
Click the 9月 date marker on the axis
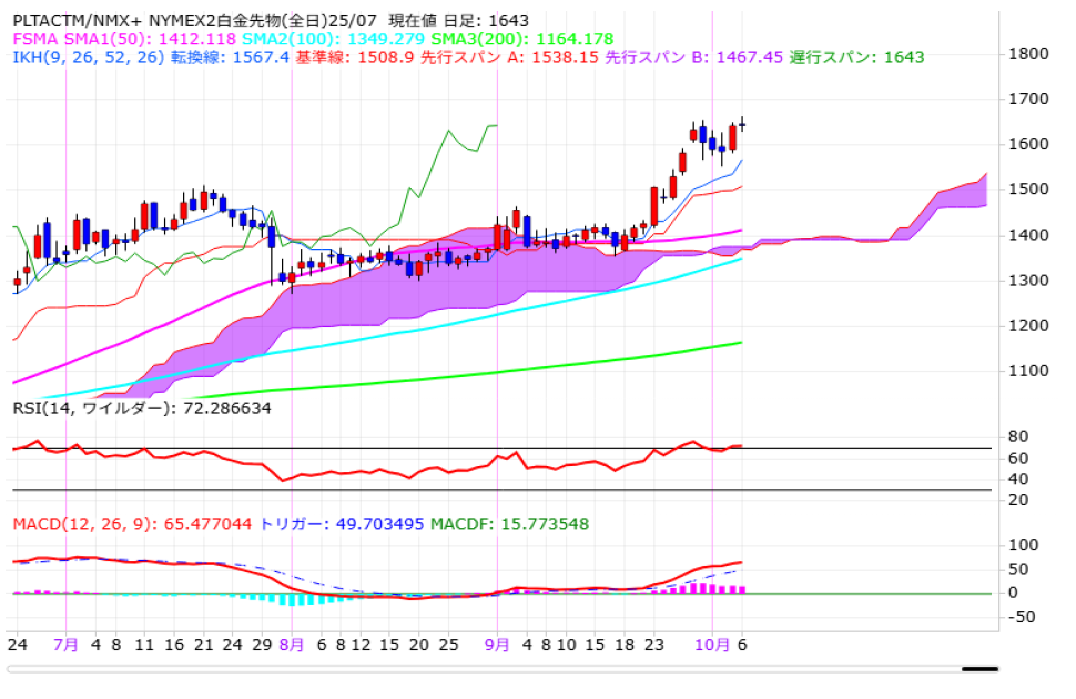pyautogui.click(x=498, y=645)
